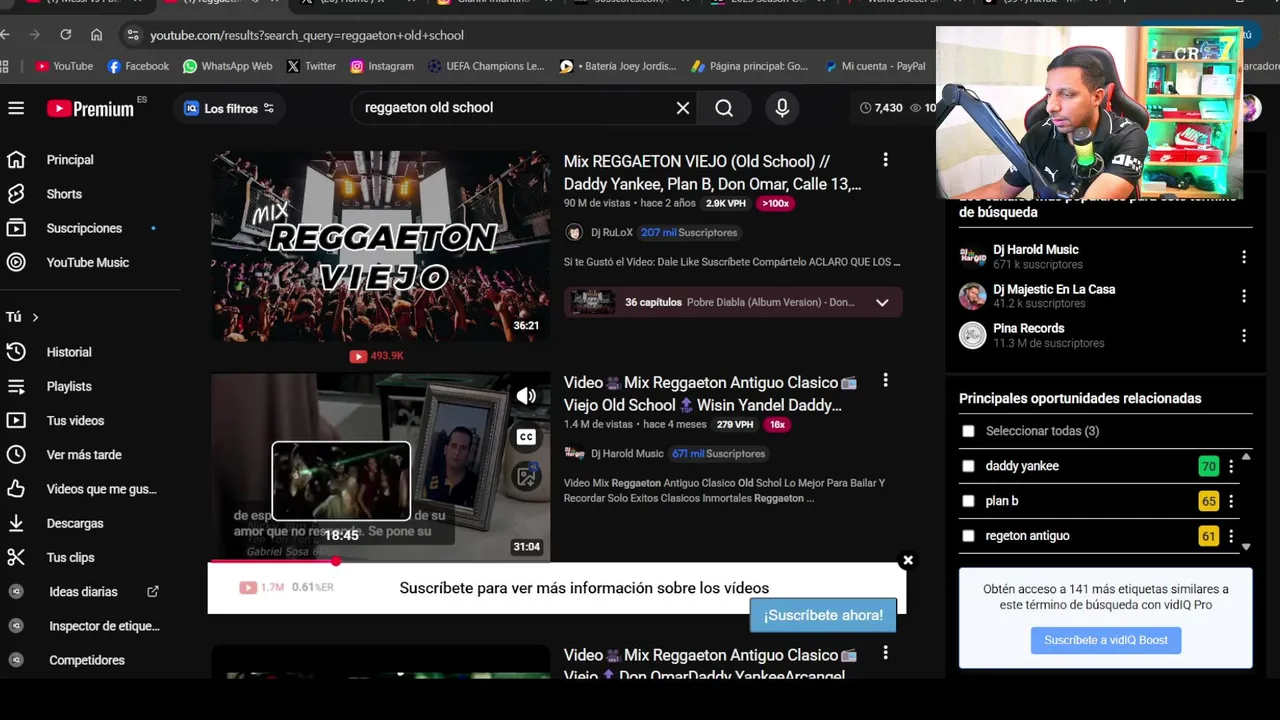The height and width of the screenshot is (720, 1280).
Task: Seek using the preview progress bar
Action: click(380, 561)
